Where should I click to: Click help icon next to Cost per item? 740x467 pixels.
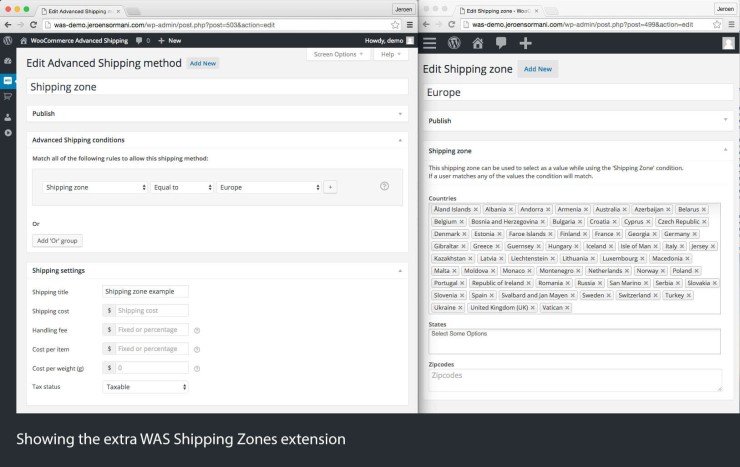point(197,350)
